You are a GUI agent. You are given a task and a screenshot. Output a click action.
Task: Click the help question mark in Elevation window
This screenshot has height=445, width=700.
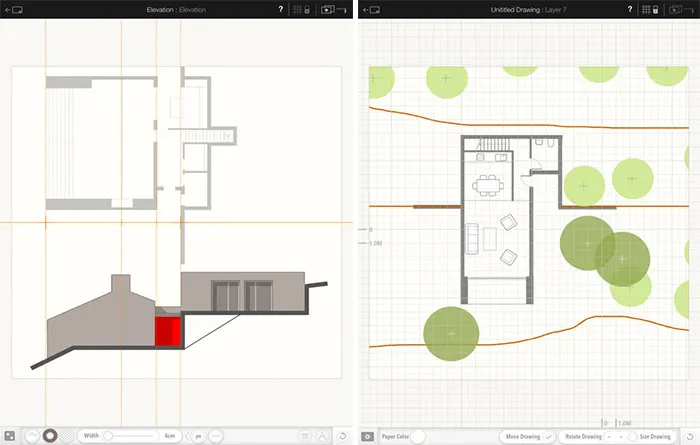pos(279,9)
